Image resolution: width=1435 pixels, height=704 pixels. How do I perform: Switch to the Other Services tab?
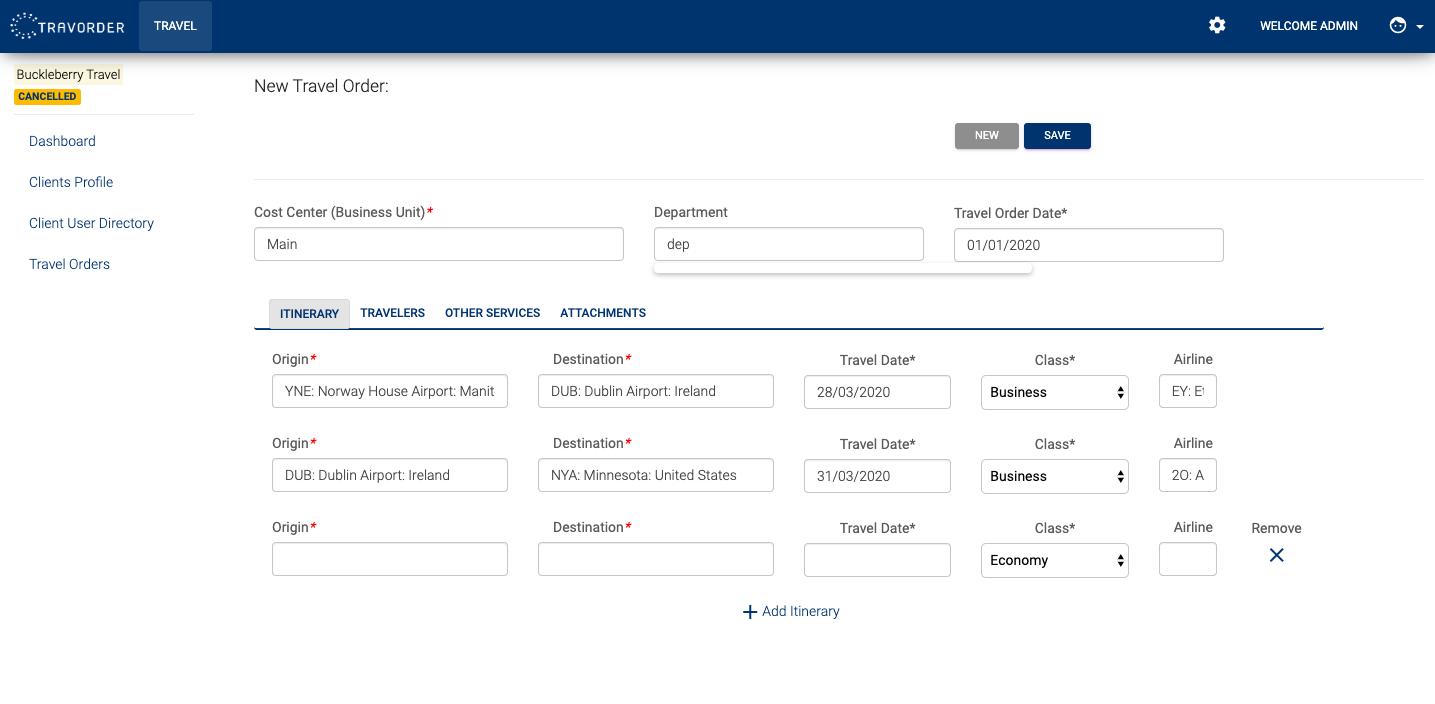coord(492,313)
